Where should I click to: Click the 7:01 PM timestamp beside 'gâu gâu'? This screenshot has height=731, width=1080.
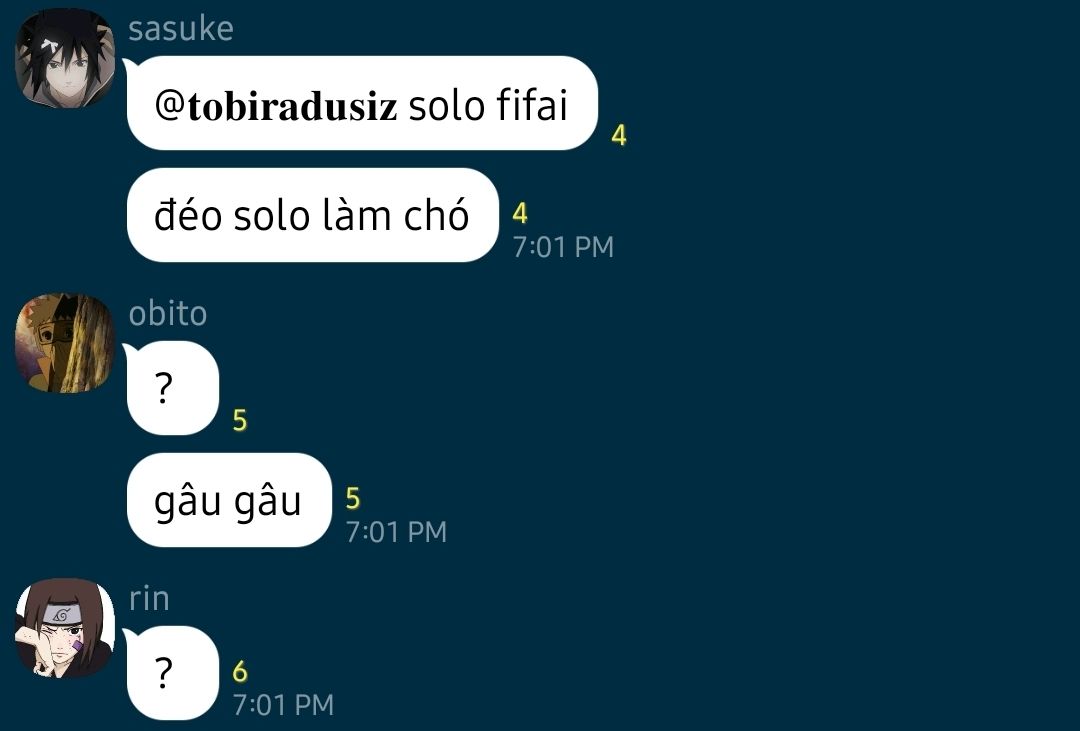point(396,532)
